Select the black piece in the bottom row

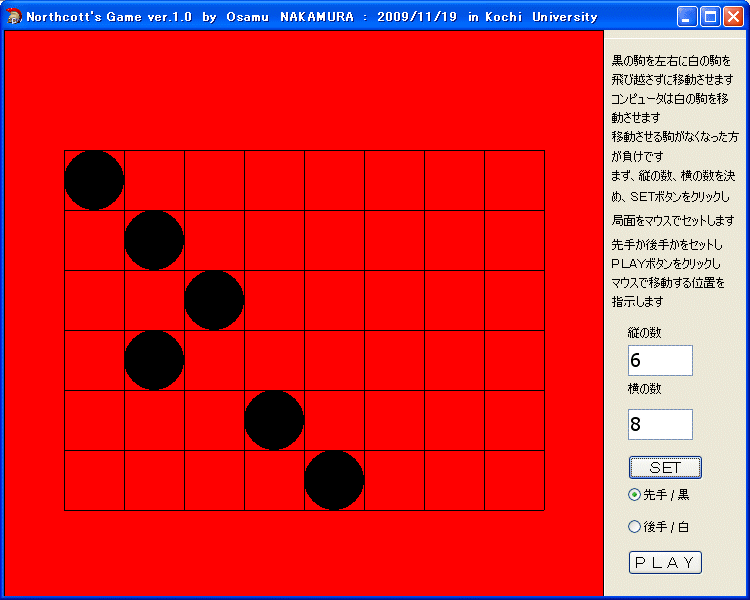point(334,480)
